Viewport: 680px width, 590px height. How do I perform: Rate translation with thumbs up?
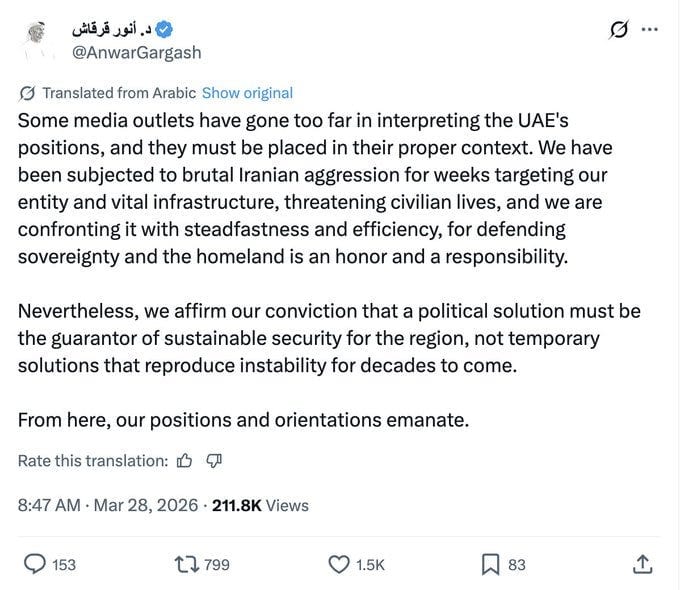point(184,460)
